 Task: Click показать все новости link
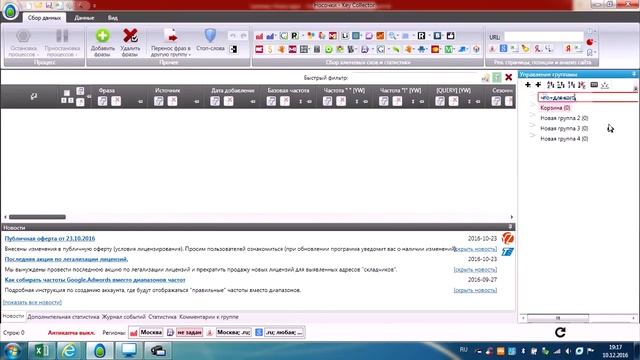click(x=32, y=302)
